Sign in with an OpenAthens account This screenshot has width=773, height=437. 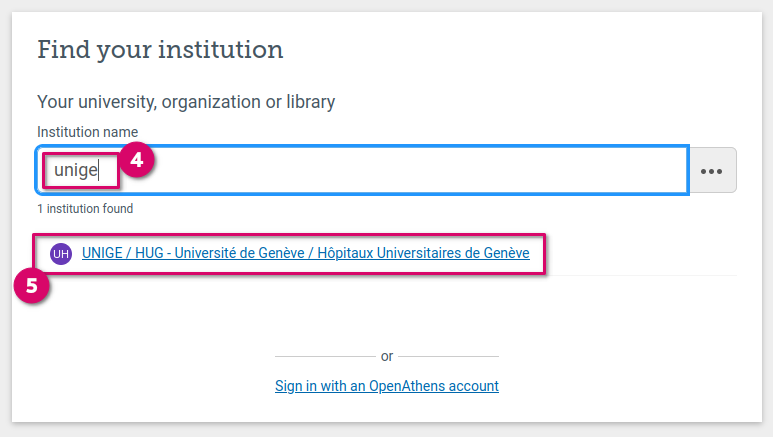[x=386, y=386]
